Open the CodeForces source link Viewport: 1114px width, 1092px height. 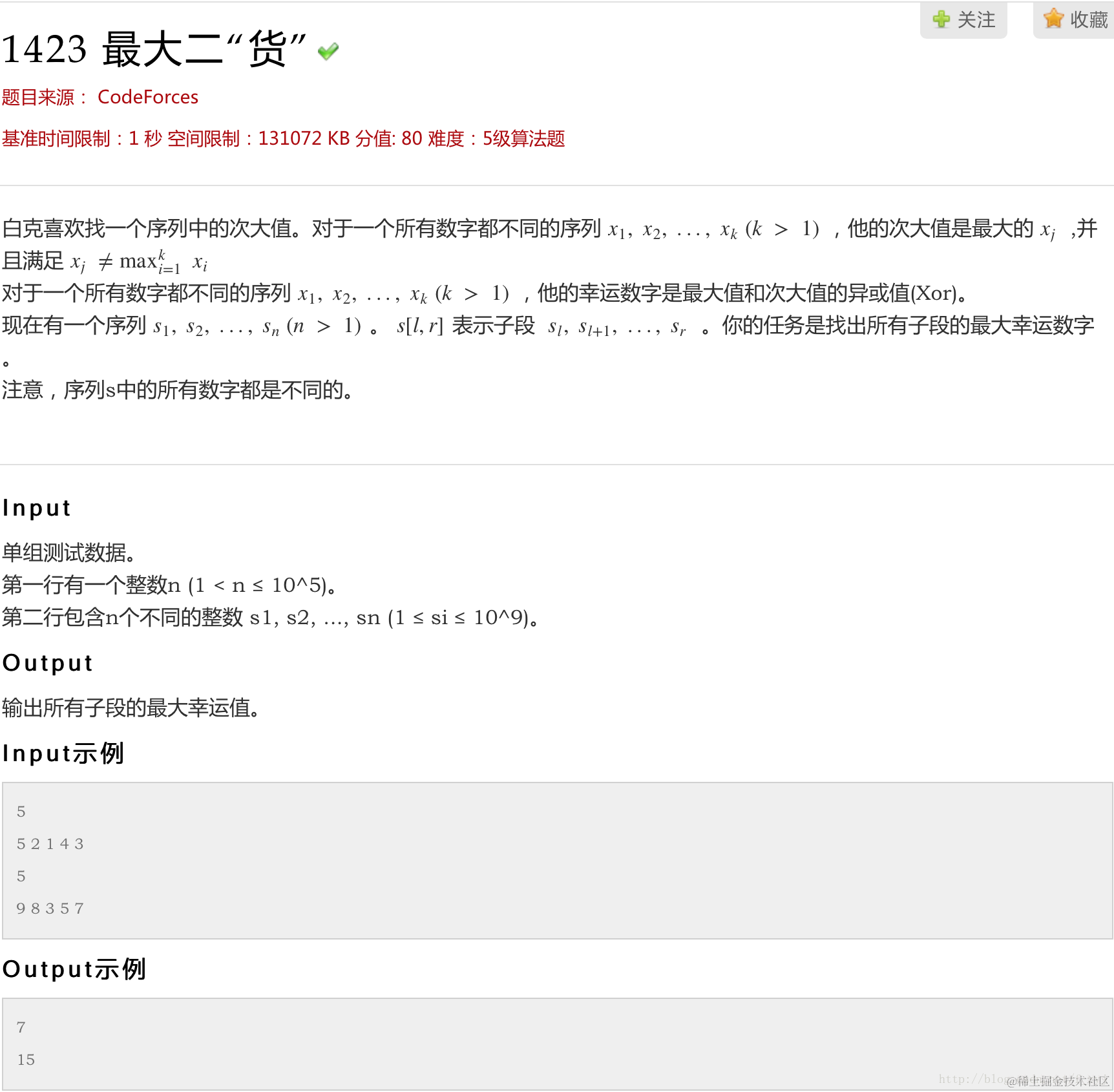148,97
